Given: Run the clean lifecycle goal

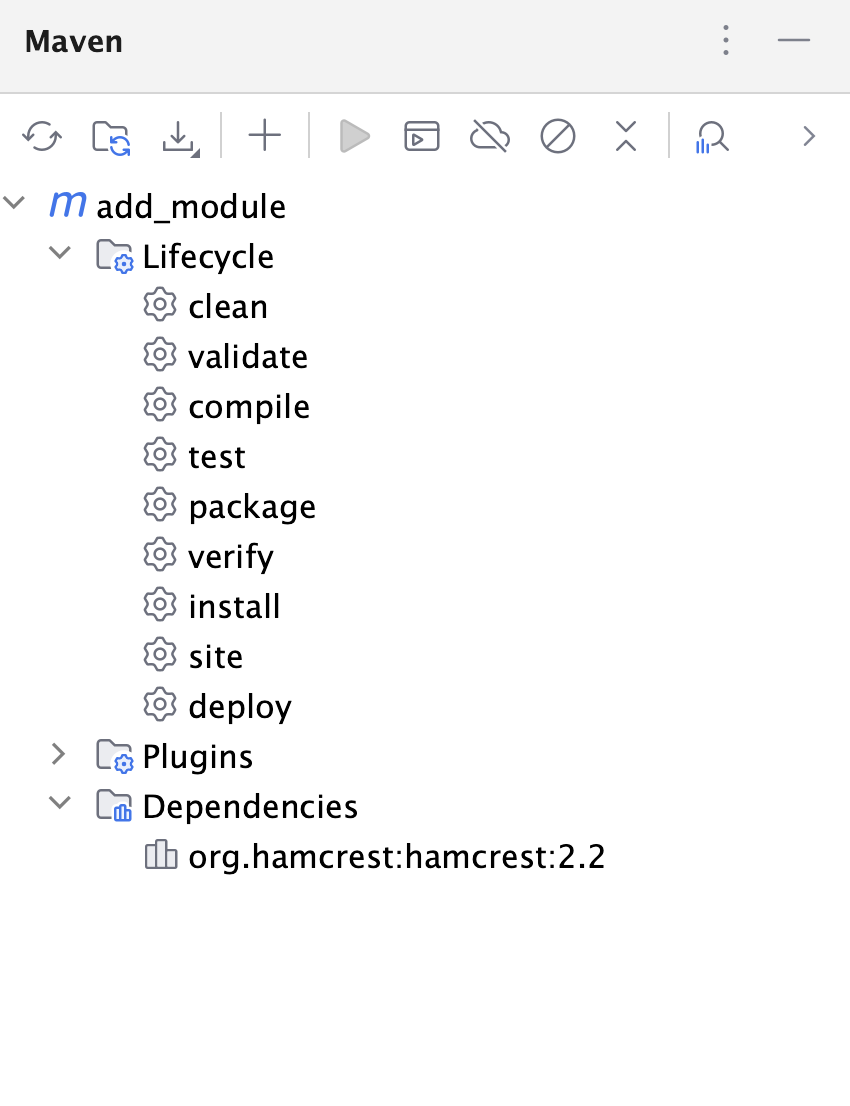Looking at the screenshot, I should point(228,306).
